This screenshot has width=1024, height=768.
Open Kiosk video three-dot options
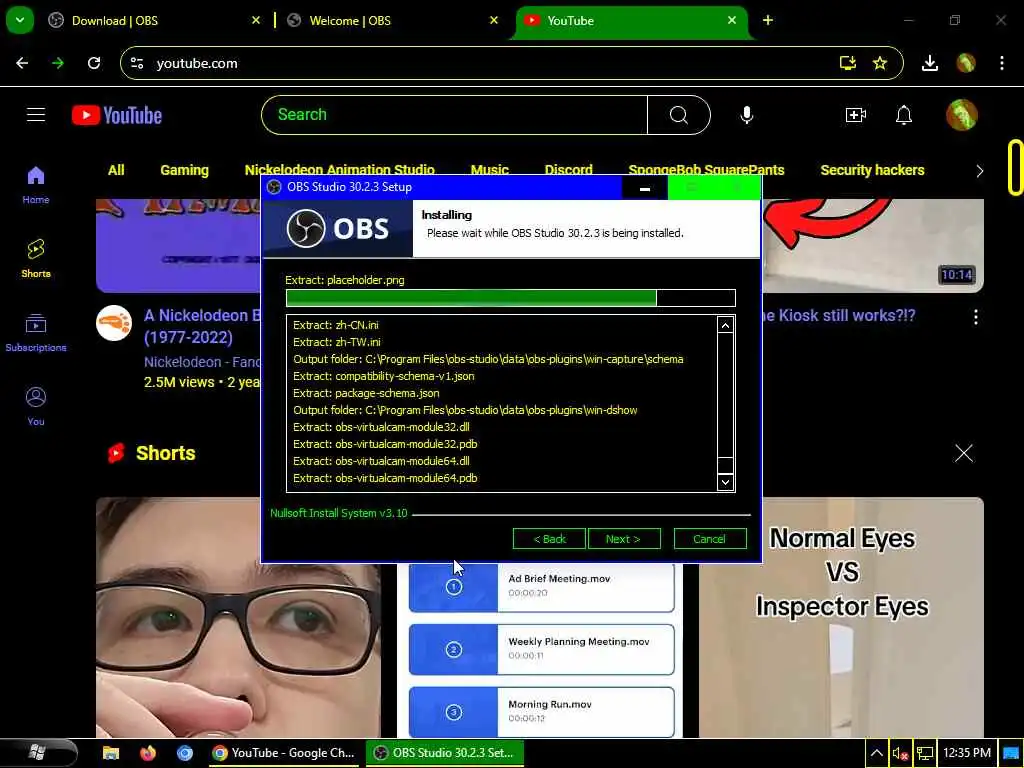tap(976, 317)
